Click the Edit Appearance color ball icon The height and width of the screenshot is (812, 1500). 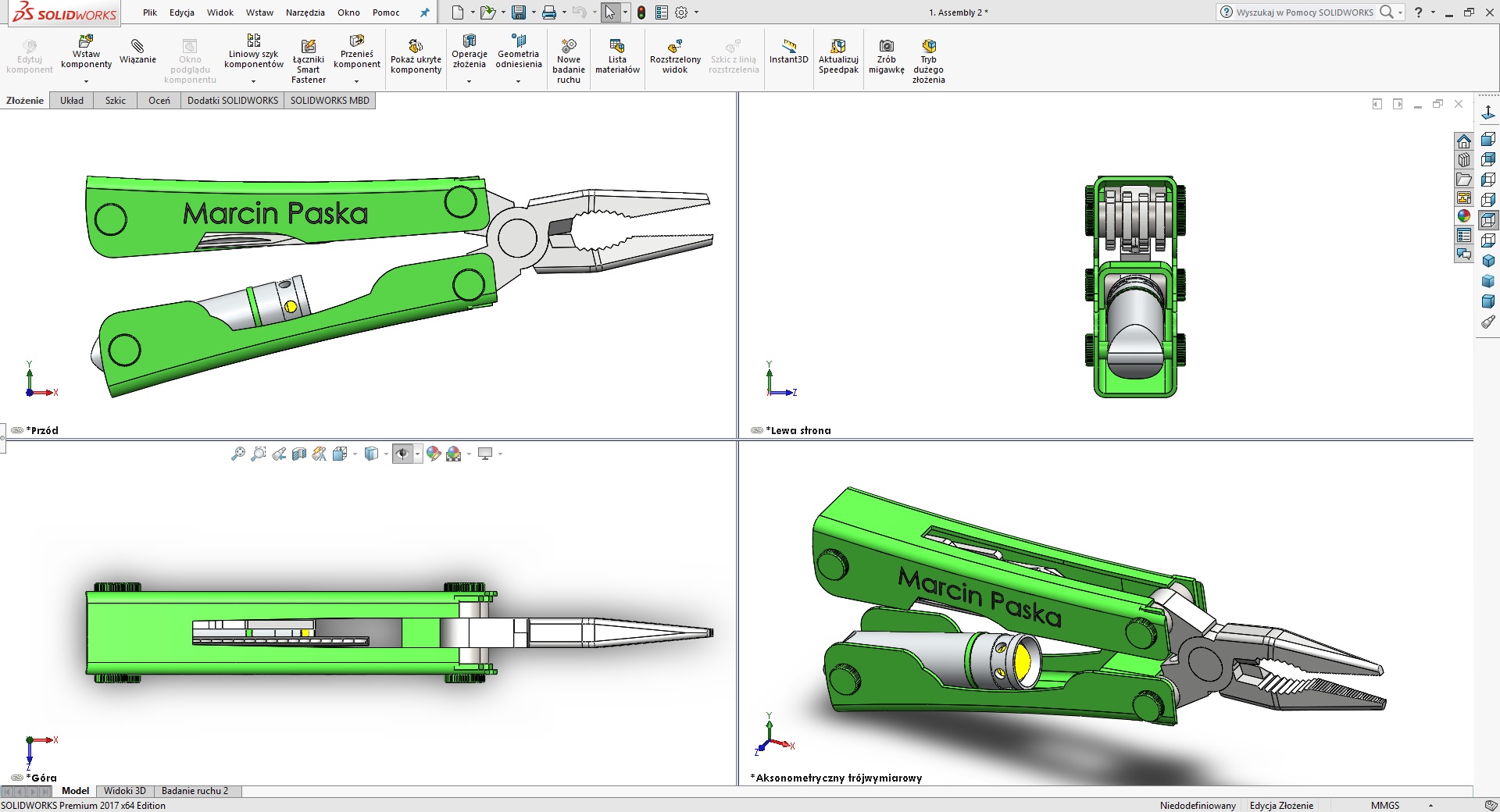[434, 454]
